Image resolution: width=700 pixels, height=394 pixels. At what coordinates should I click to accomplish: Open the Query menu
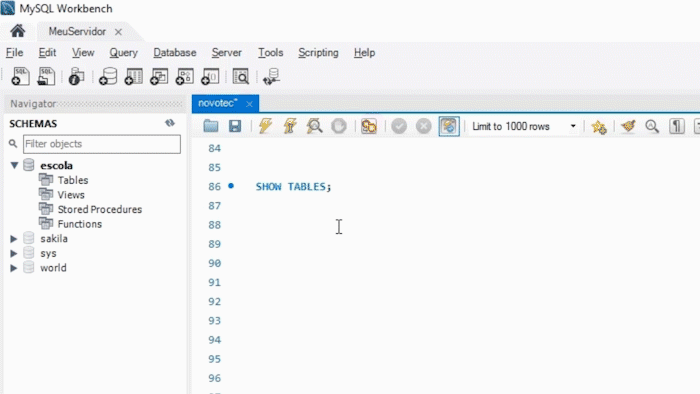coord(124,53)
